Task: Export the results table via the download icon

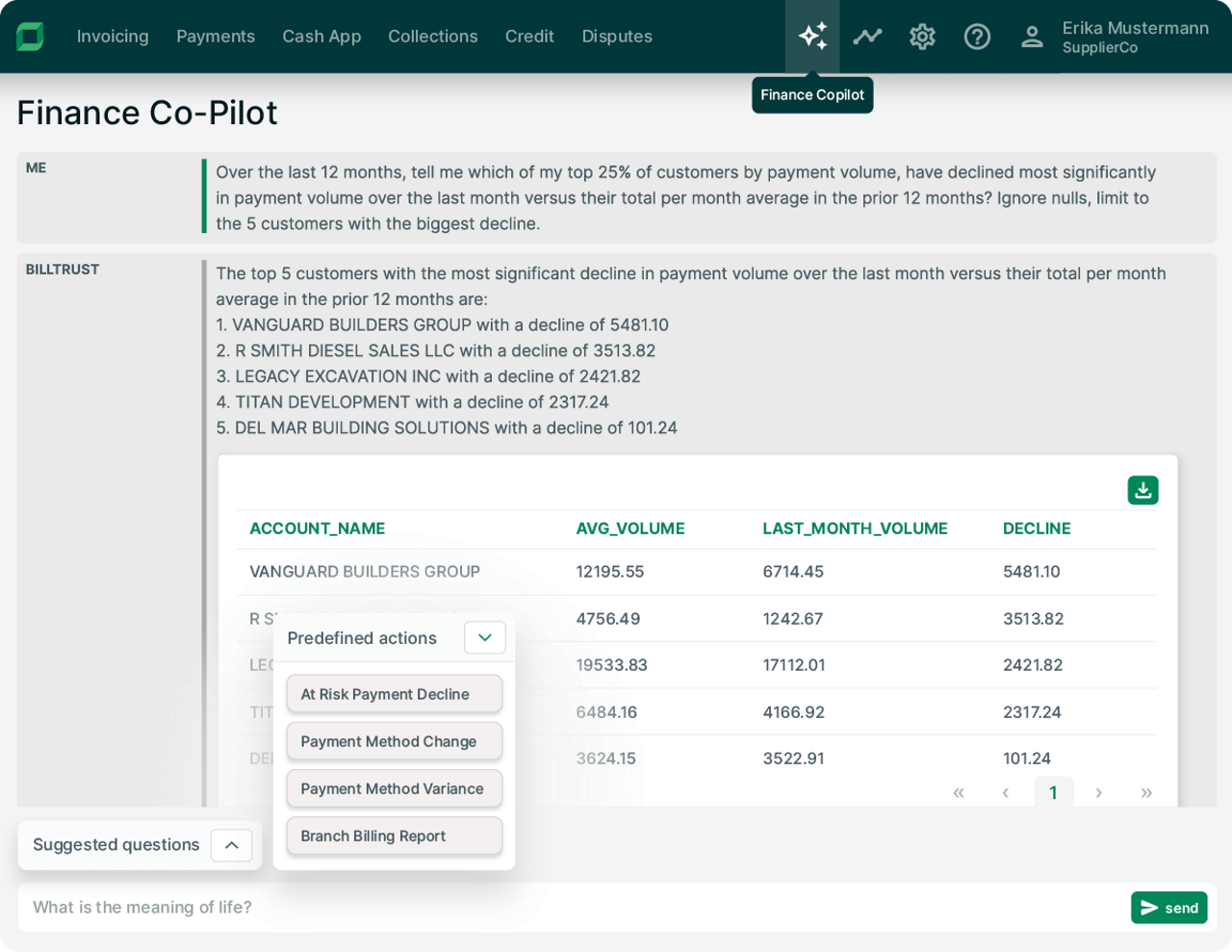Action: pyautogui.click(x=1142, y=490)
